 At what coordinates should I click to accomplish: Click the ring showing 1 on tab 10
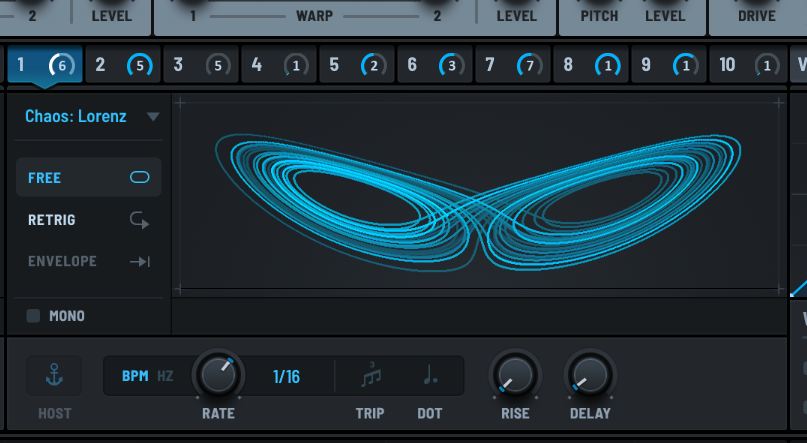point(767,65)
